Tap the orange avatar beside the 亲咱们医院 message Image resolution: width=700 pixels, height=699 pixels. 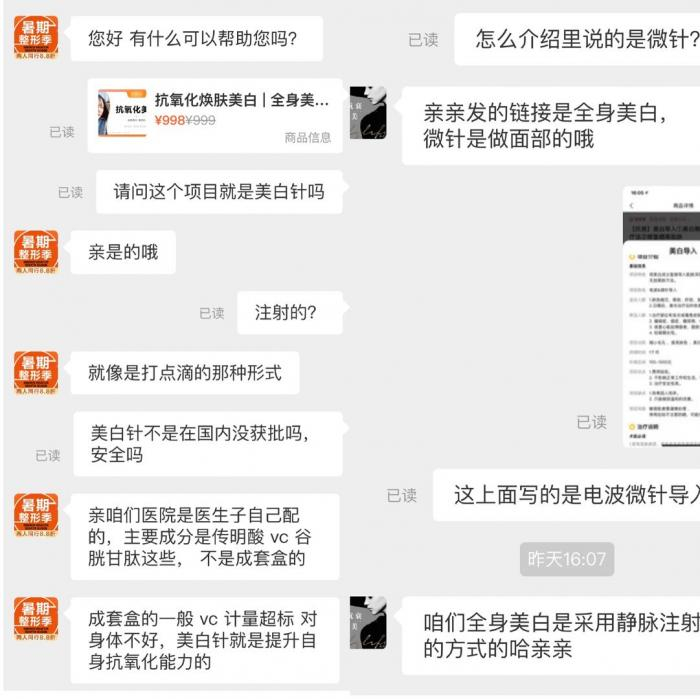click(x=36, y=515)
